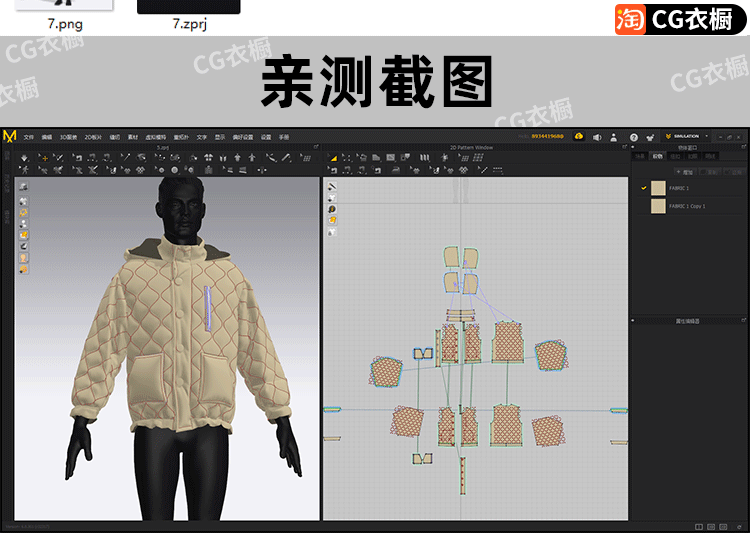Undock the 3D window via its float icon

(x=316, y=147)
